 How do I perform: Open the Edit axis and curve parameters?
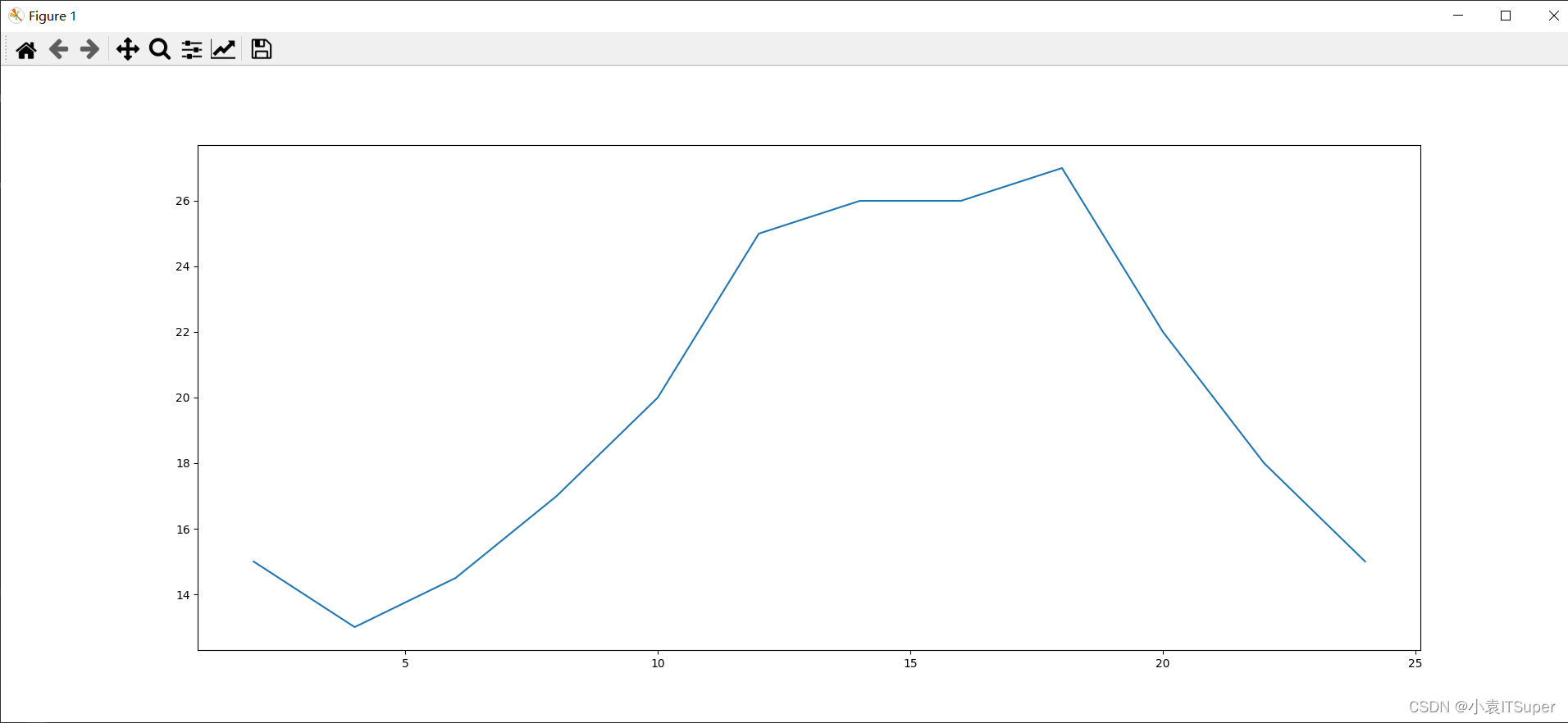coord(223,50)
